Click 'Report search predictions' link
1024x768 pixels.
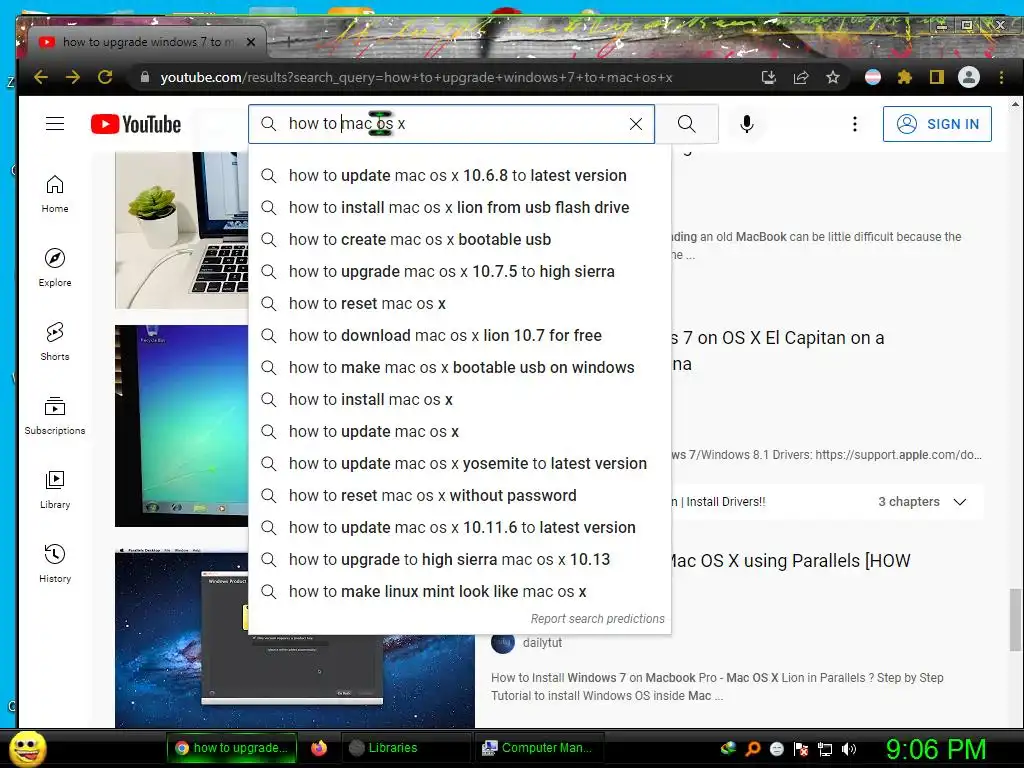click(597, 618)
